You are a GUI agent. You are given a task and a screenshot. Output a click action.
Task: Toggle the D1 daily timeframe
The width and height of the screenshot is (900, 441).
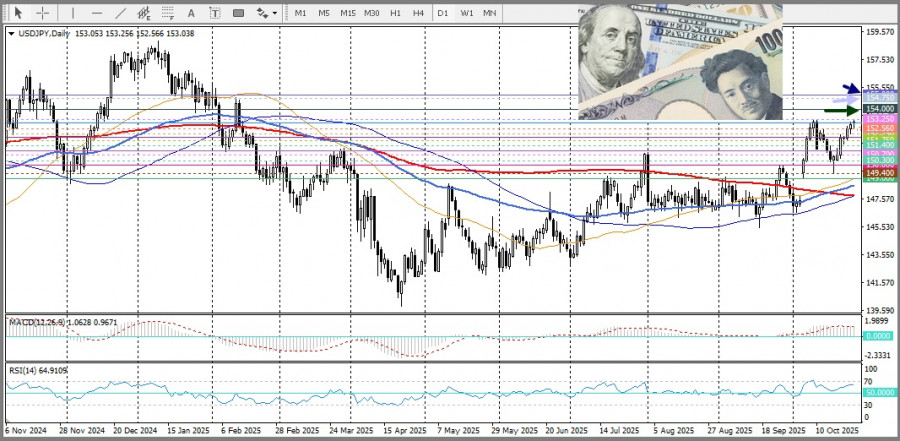[443, 13]
